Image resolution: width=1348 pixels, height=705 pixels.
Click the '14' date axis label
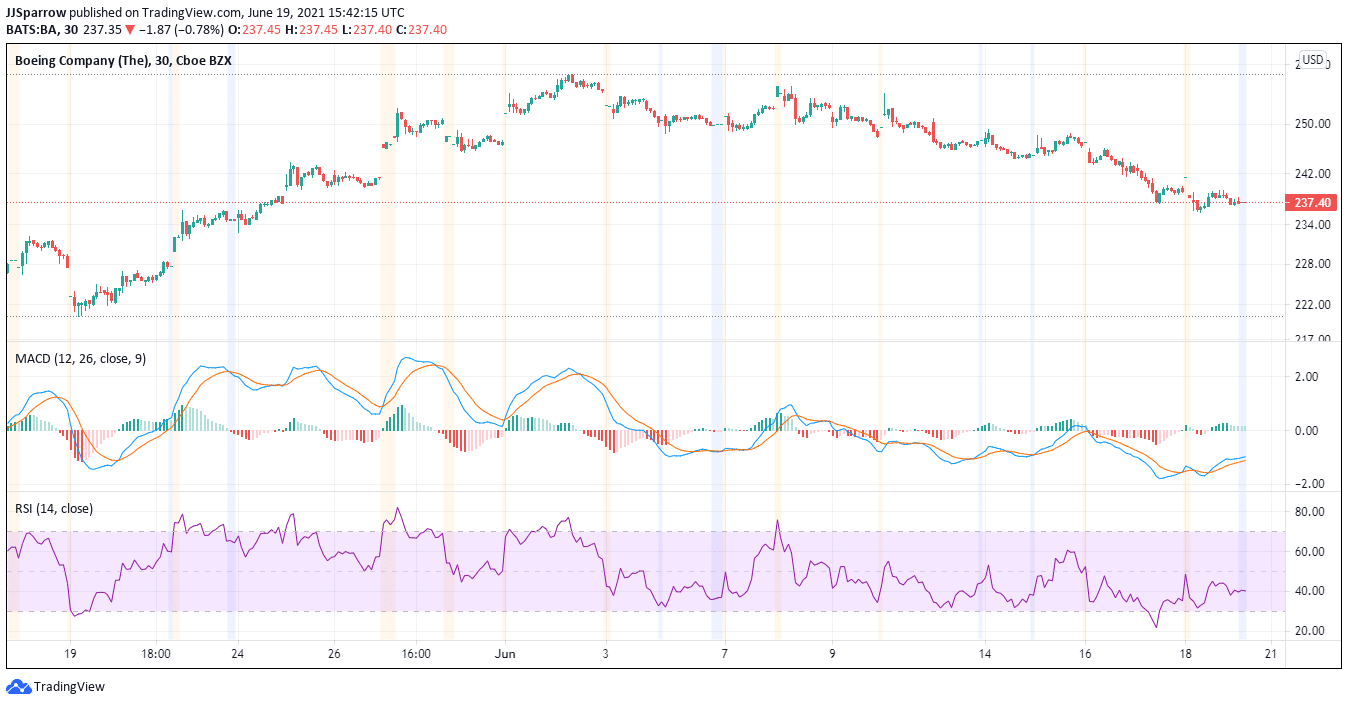tap(985, 654)
